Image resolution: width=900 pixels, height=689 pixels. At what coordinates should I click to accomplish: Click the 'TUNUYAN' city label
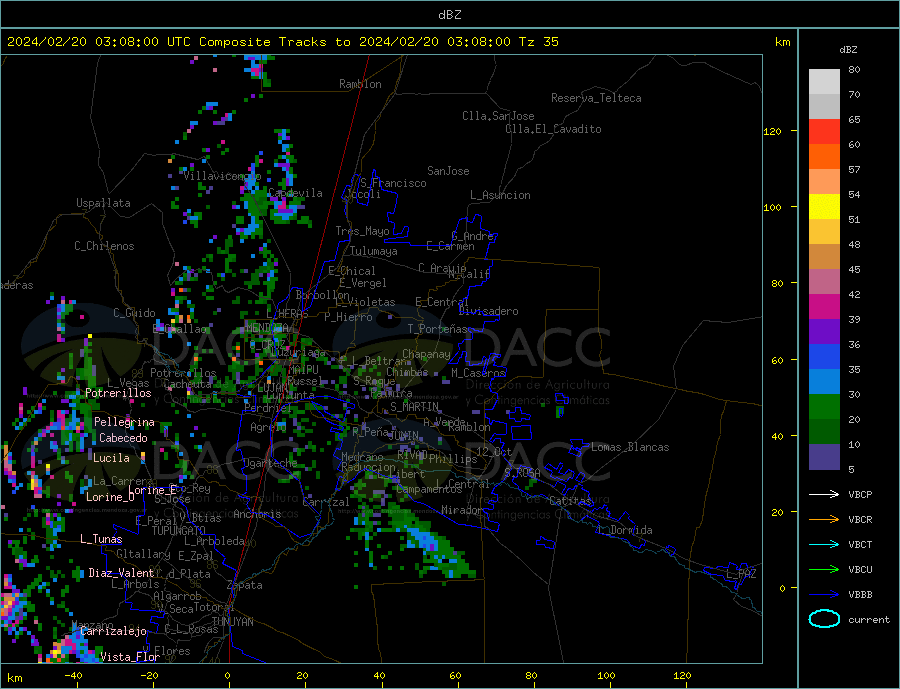(232, 622)
